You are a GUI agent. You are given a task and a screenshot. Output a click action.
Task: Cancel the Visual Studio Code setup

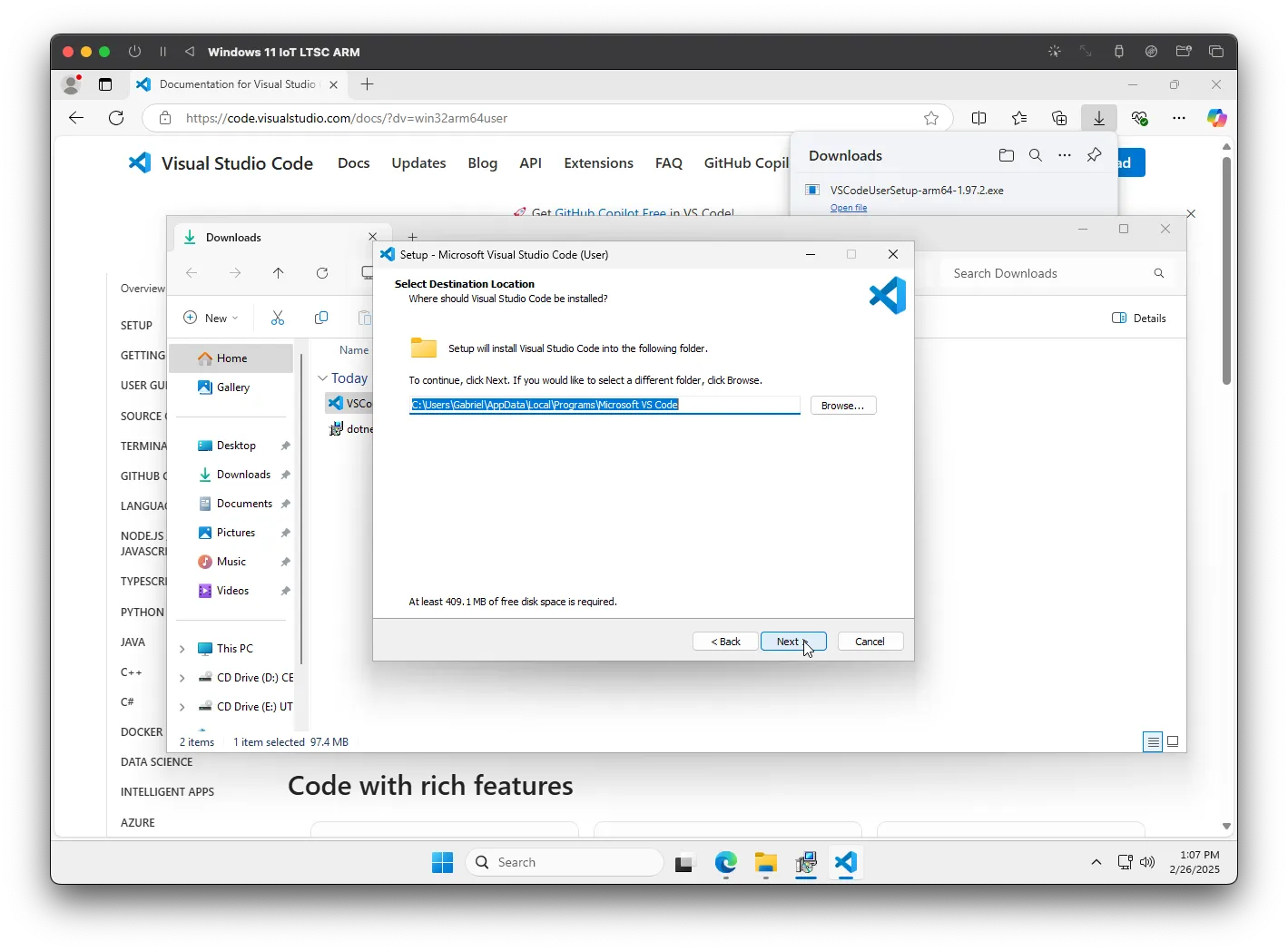point(870,642)
